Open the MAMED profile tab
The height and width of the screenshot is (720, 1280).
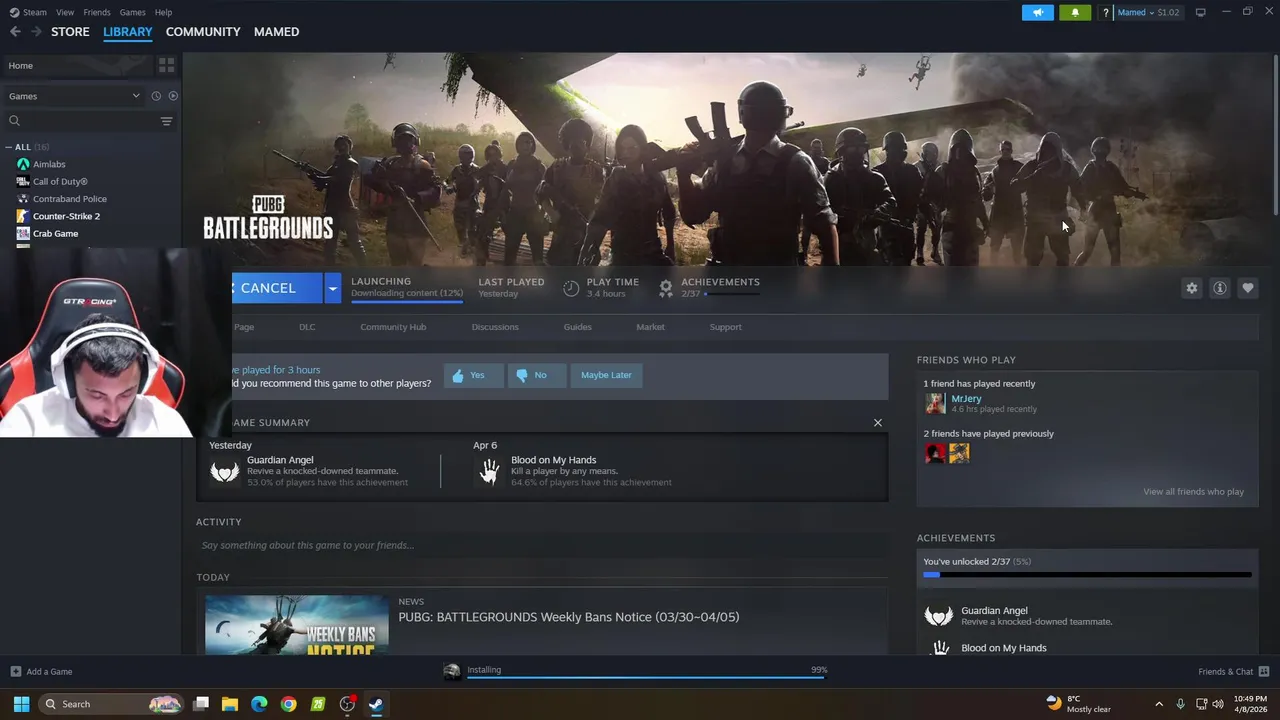pyautogui.click(x=276, y=32)
